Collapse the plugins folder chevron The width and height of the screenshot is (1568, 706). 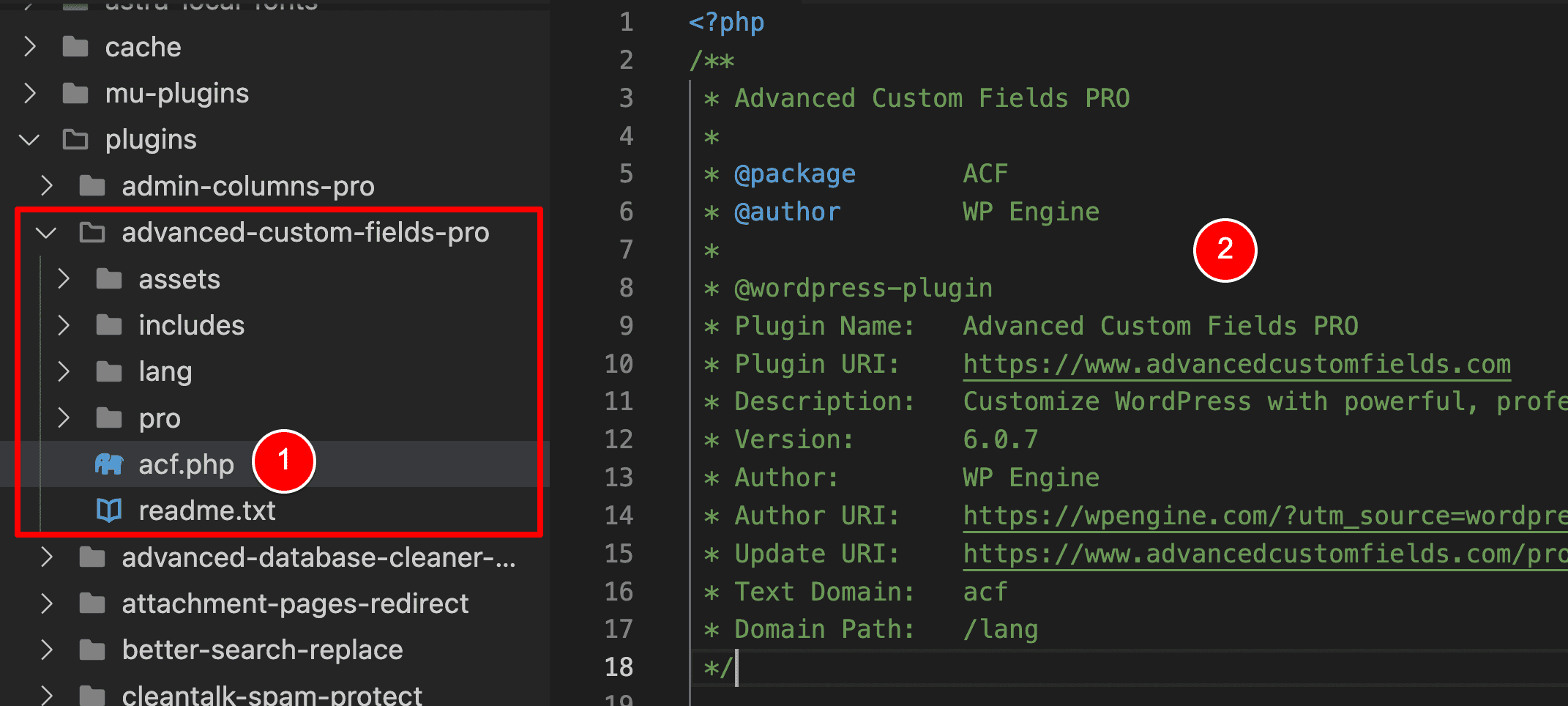pyautogui.click(x=29, y=139)
